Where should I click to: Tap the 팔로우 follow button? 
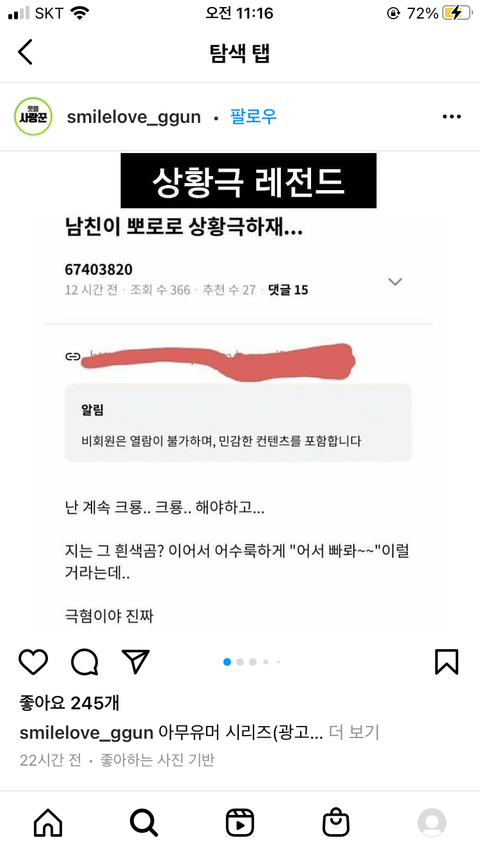[x=253, y=117]
